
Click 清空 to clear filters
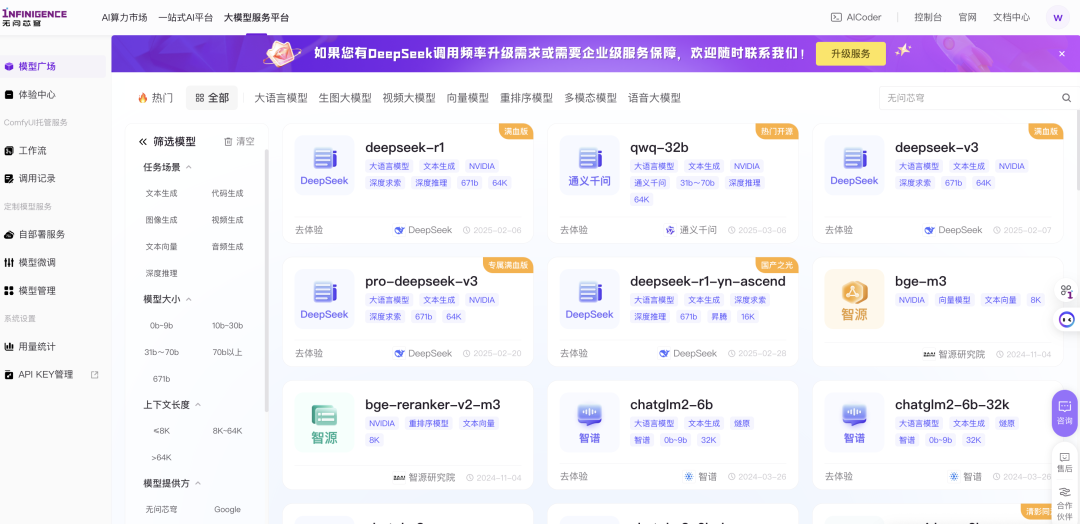pos(239,141)
